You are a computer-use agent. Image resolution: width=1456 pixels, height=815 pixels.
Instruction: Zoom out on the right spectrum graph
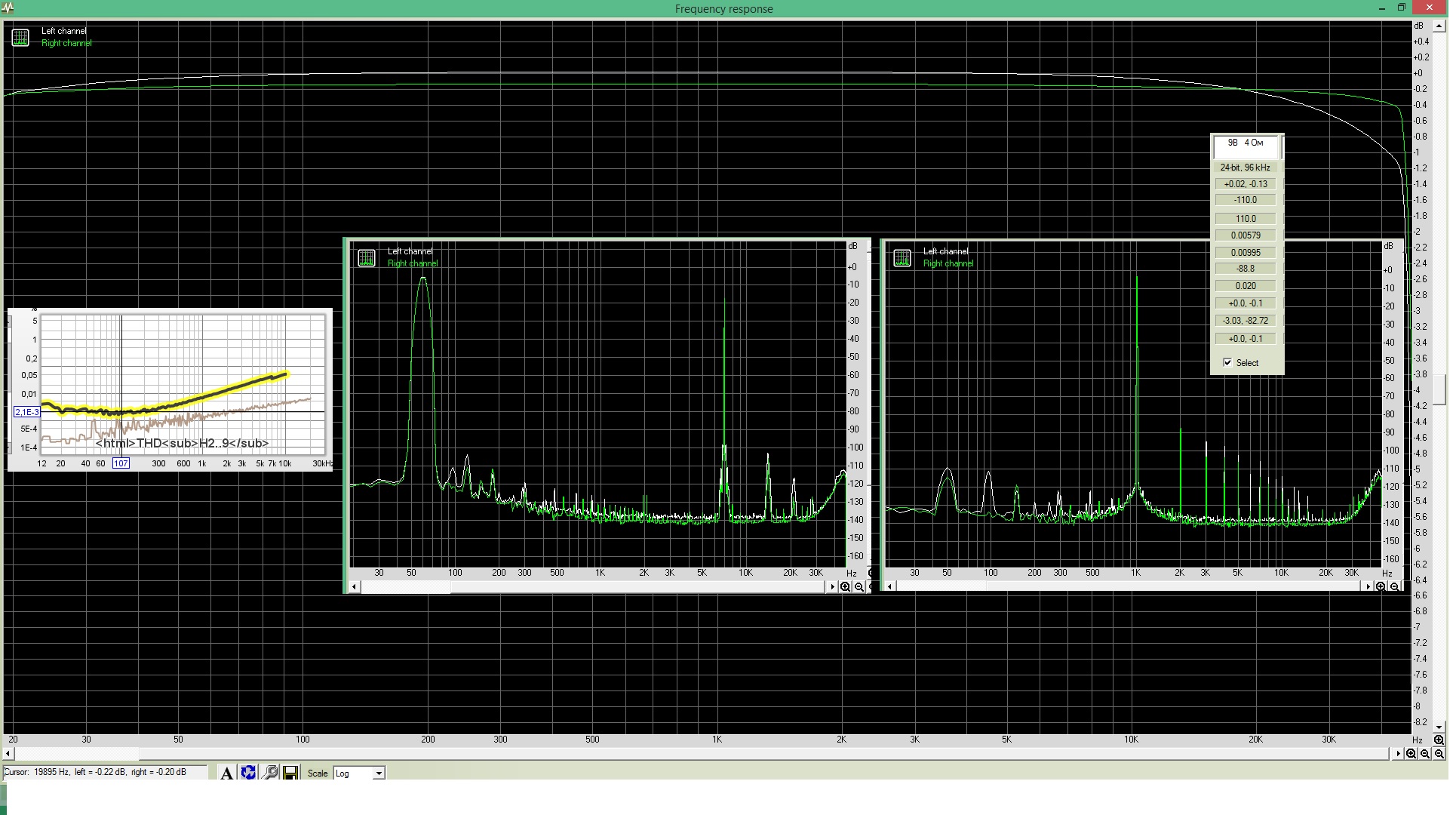[1394, 587]
